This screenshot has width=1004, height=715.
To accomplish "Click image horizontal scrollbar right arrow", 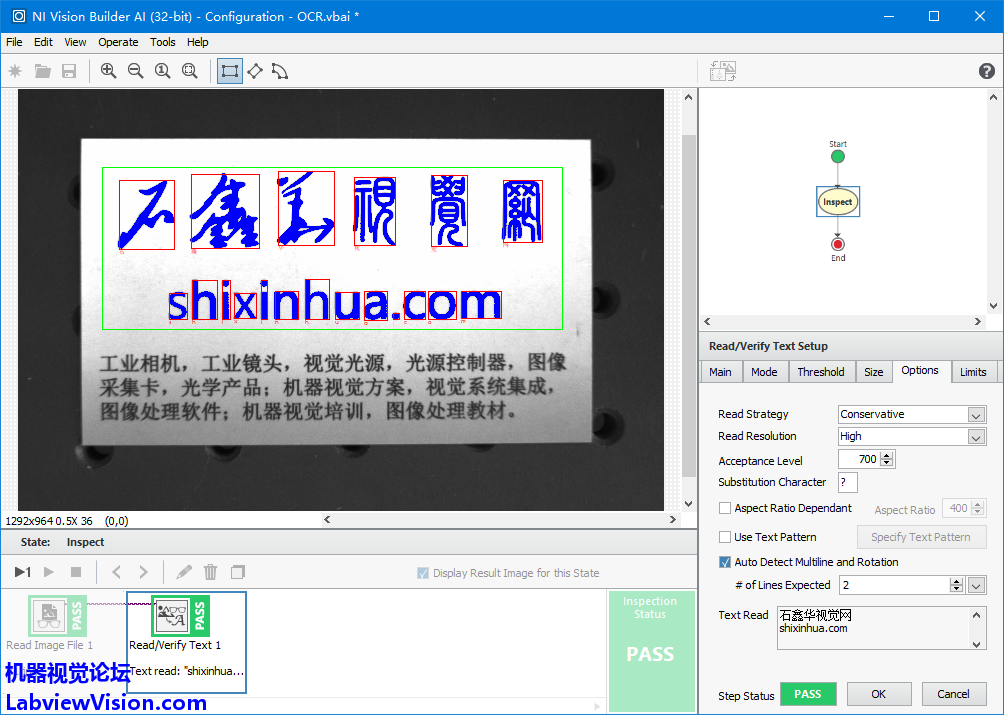I will tap(672, 520).
